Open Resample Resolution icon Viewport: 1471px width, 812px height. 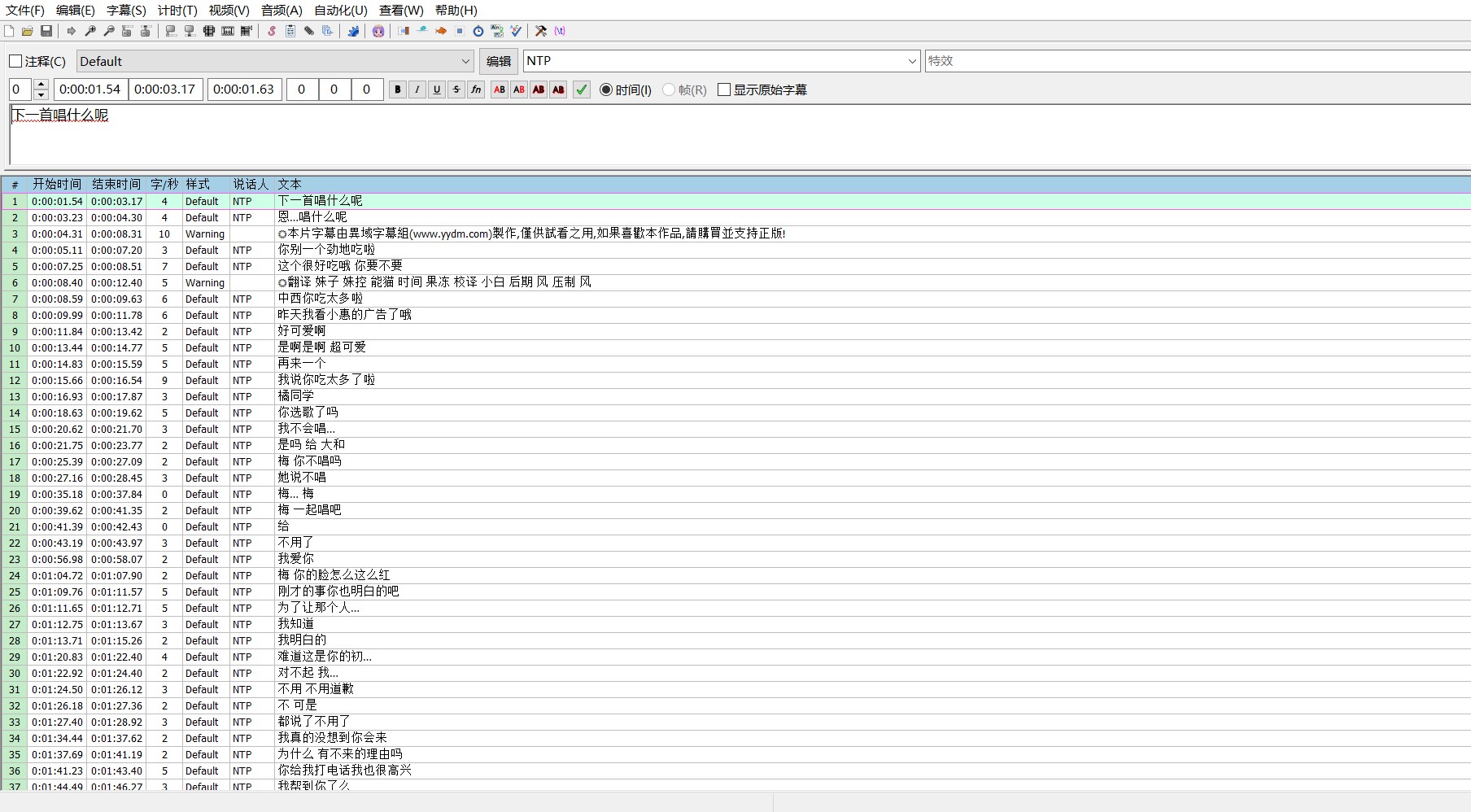point(460,31)
